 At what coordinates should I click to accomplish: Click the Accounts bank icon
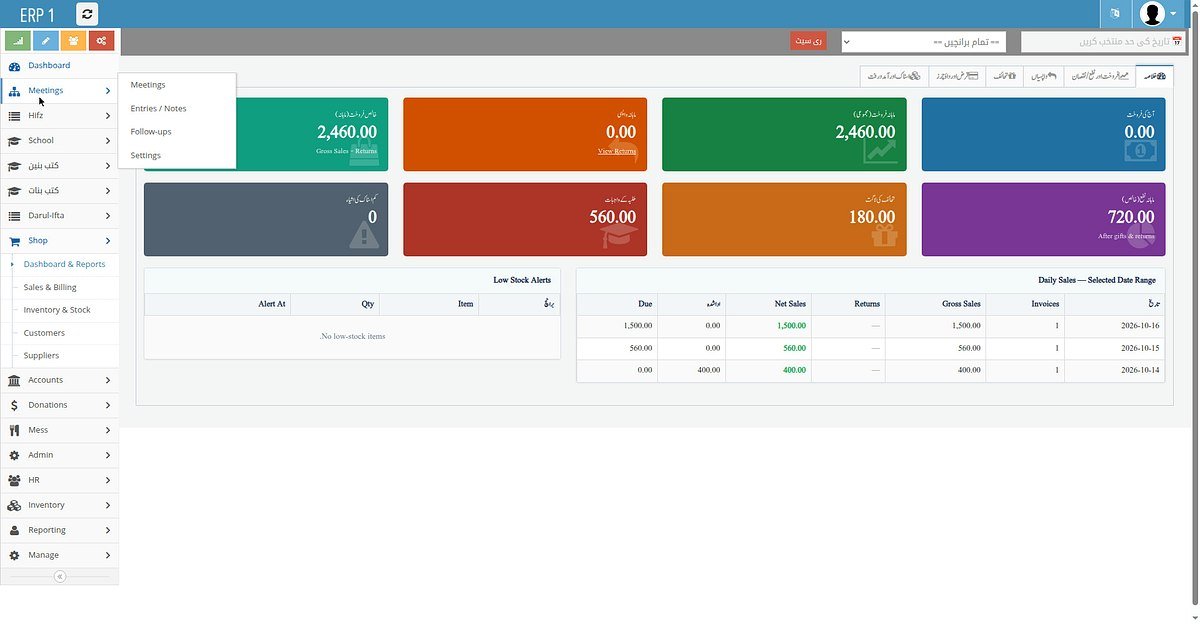pos(14,380)
